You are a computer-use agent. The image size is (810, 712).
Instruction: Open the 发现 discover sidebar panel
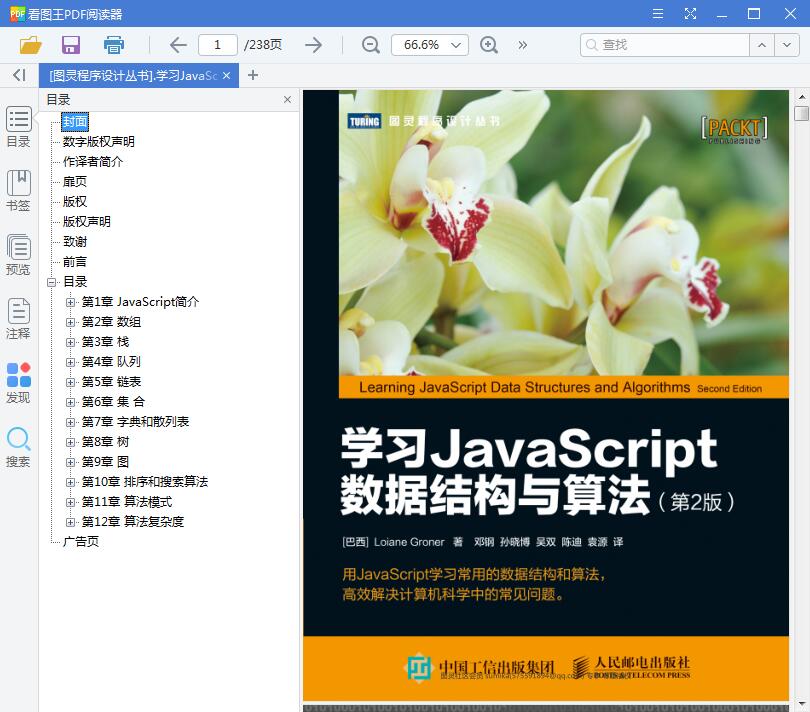pos(19,383)
